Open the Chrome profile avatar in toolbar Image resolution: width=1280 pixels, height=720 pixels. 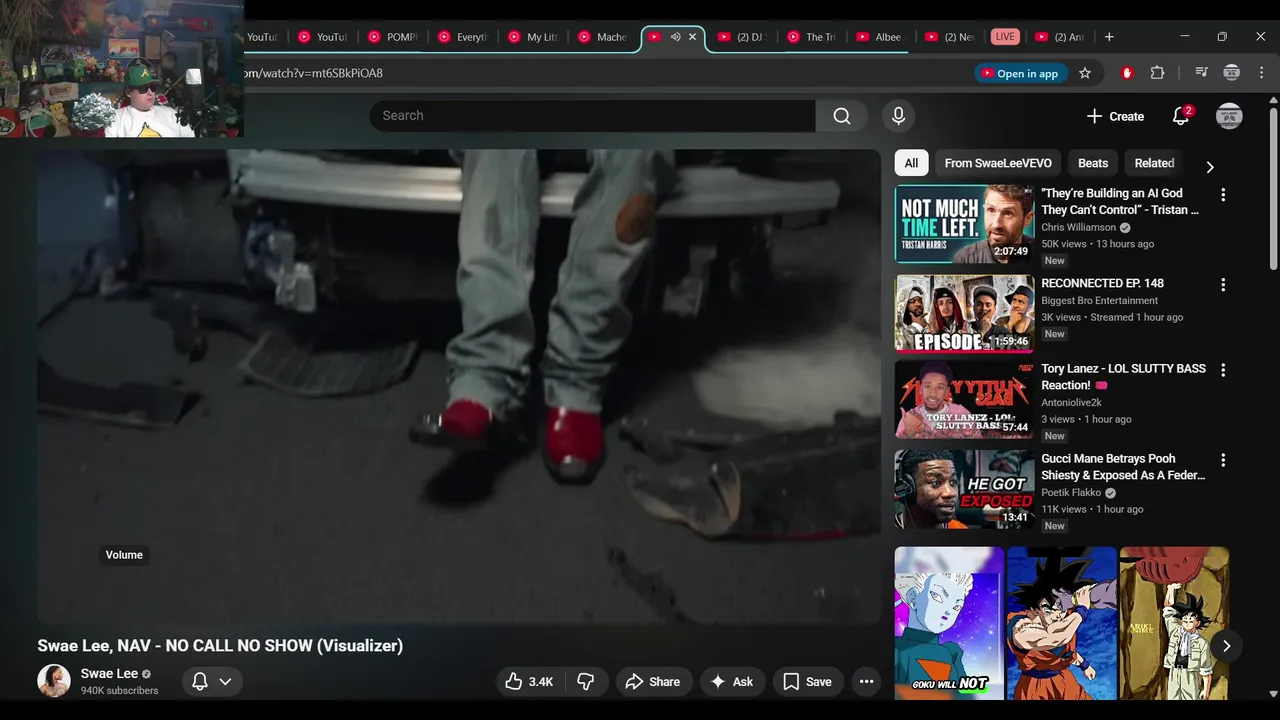tap(1232, 73)
